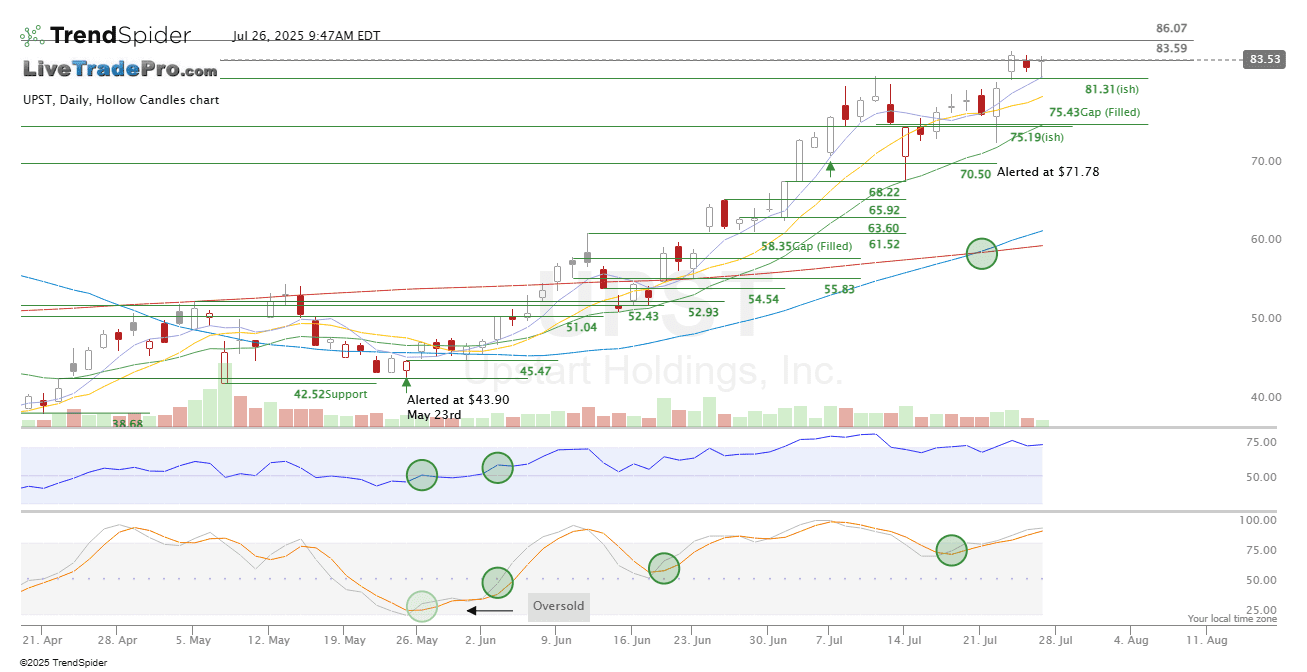The image size is (1307, 672).
Task: Select the 63.60 level label
Action: [x=884, y=229]
